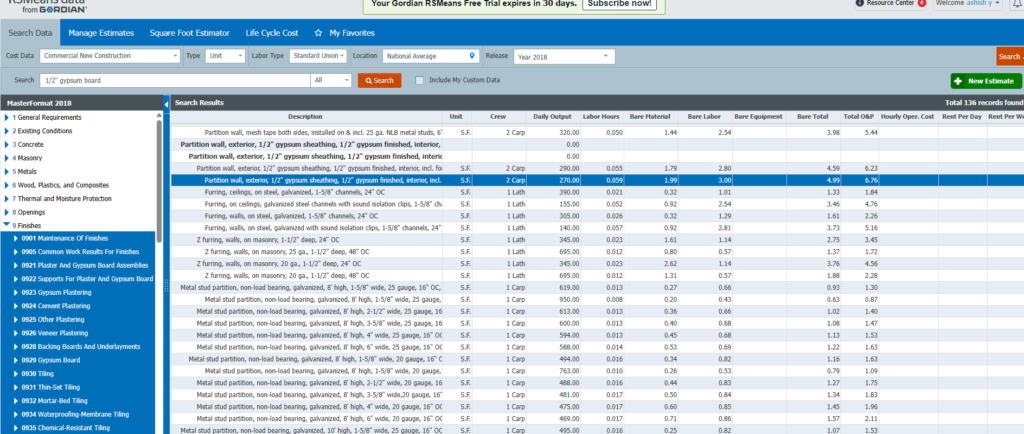Click the Total 136 records found text
This screenshot has height=434, width=1024.
coord(984,103)
